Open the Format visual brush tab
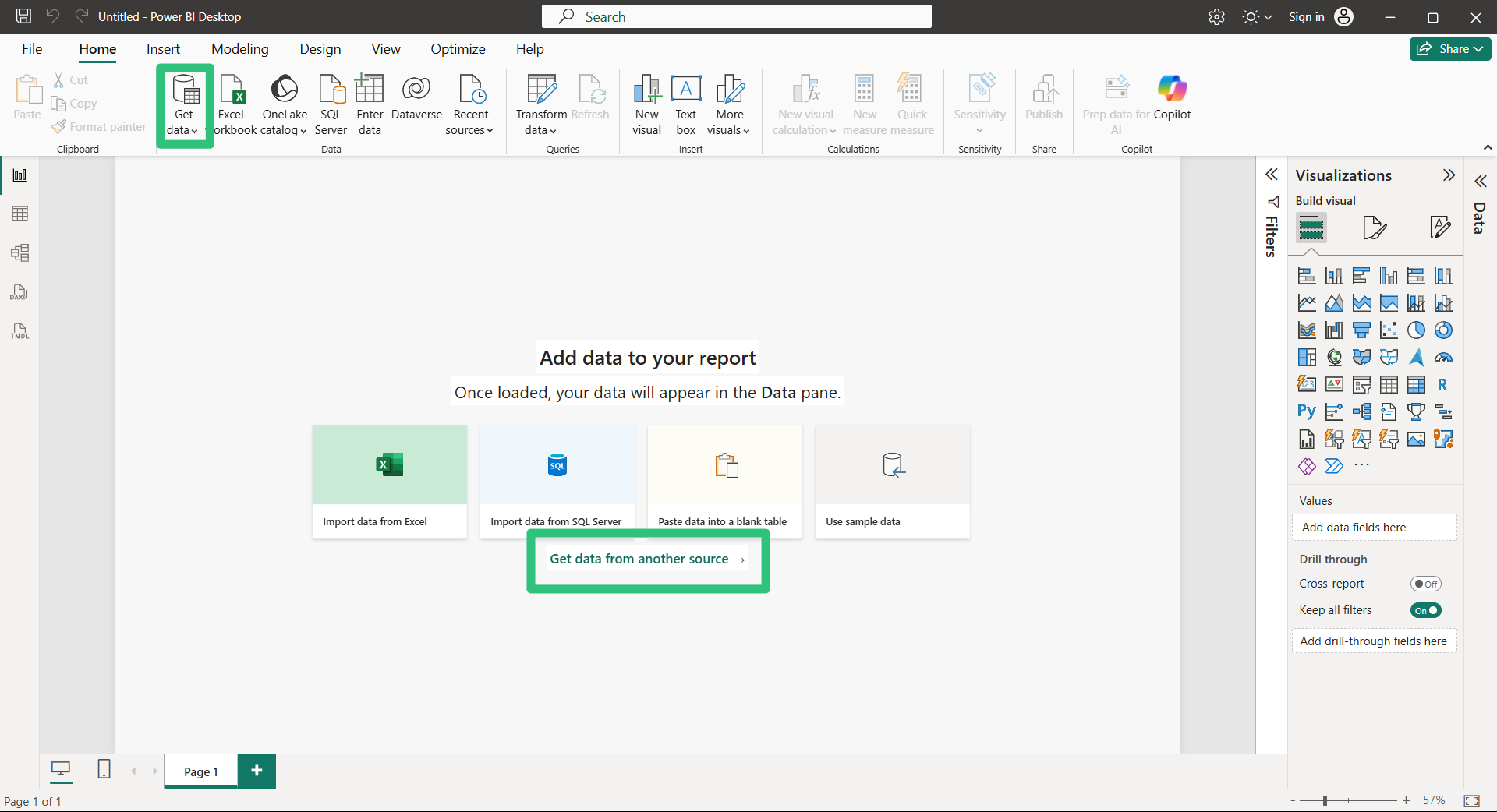1497x812 pixels. click(1375, 228)
